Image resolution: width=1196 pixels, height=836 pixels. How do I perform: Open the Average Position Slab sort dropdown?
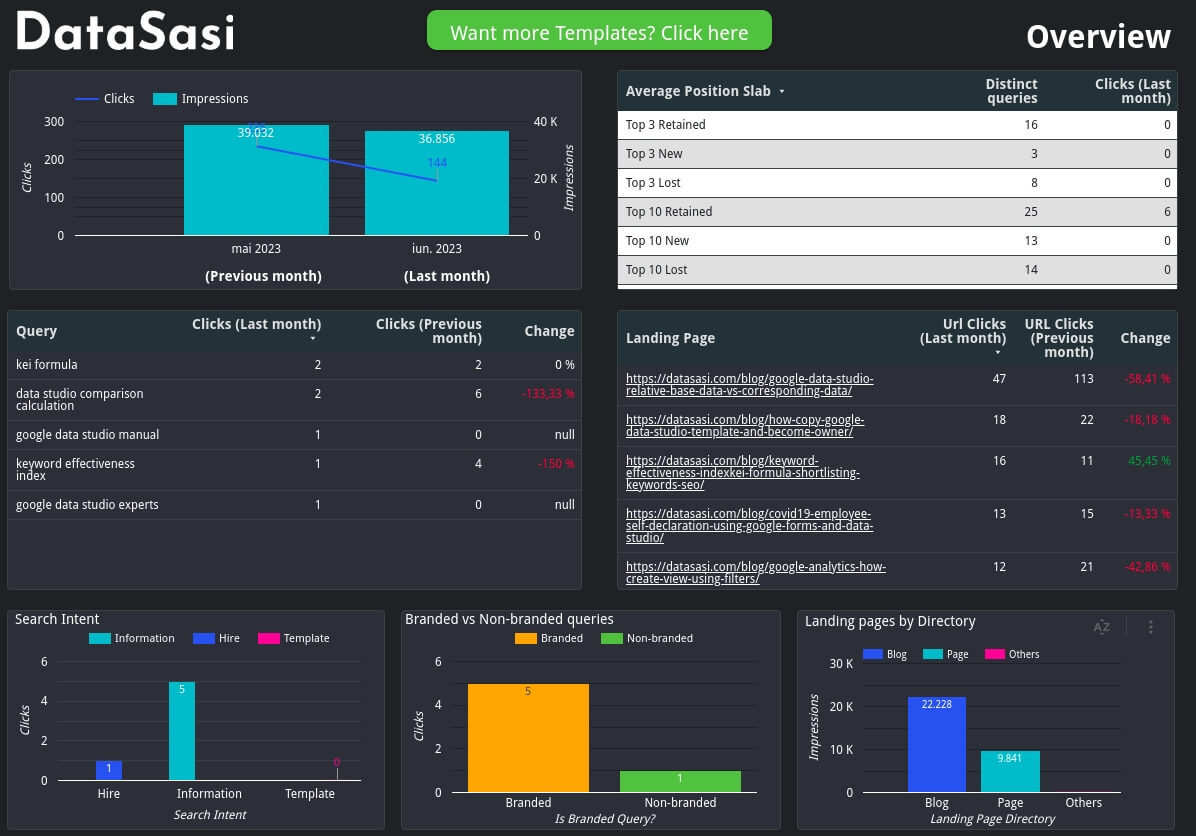pyautogui.click(x=780, y=91)
